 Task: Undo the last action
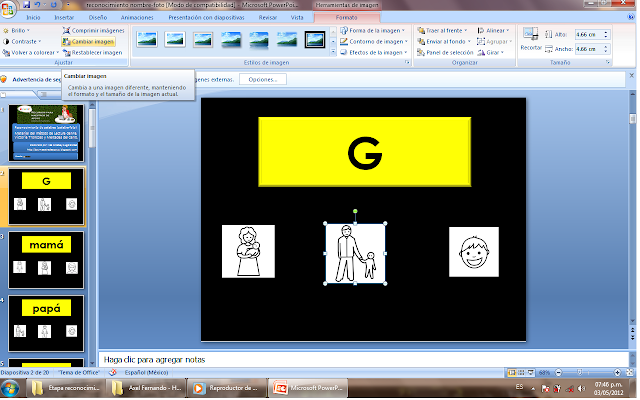38,5
